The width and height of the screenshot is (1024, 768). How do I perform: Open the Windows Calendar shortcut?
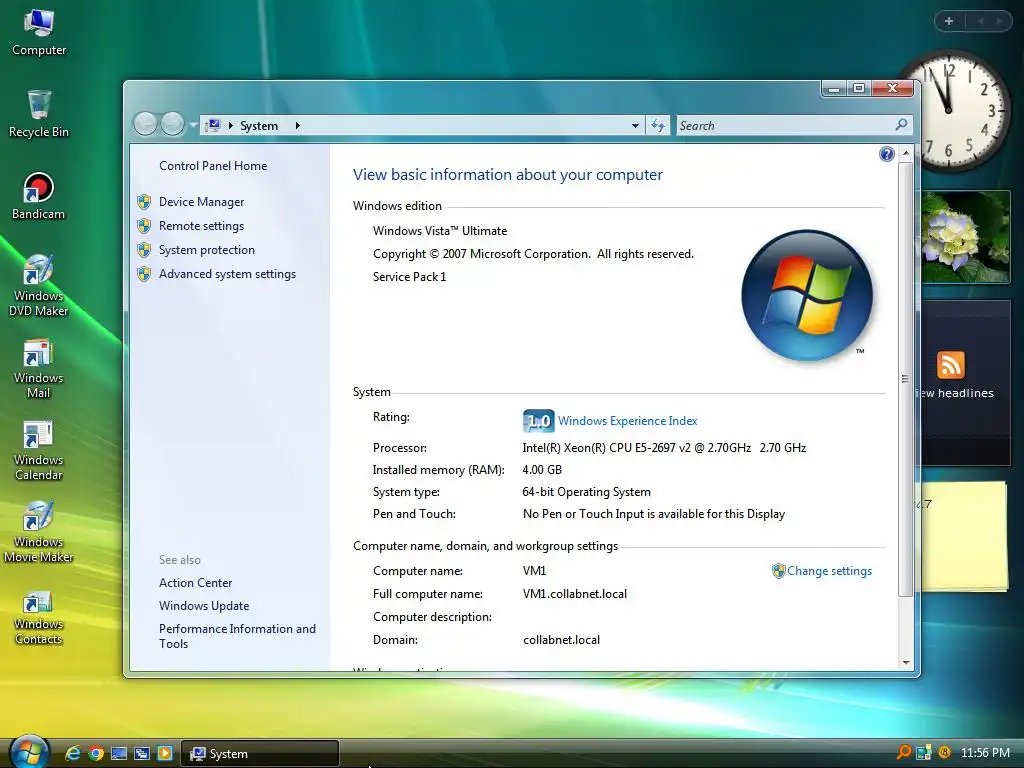(39, 451)
